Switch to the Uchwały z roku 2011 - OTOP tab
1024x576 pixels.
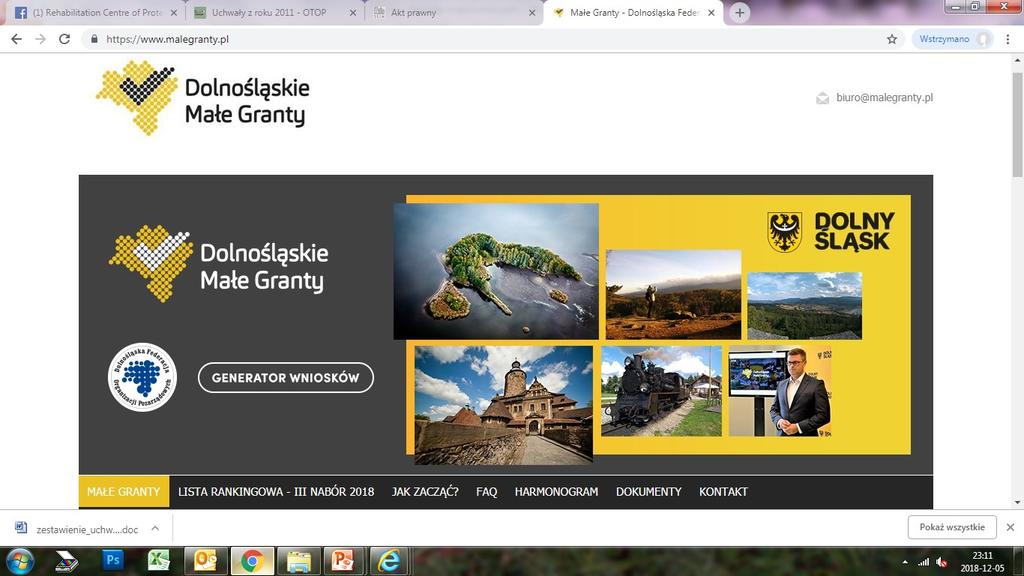point(273,12)
